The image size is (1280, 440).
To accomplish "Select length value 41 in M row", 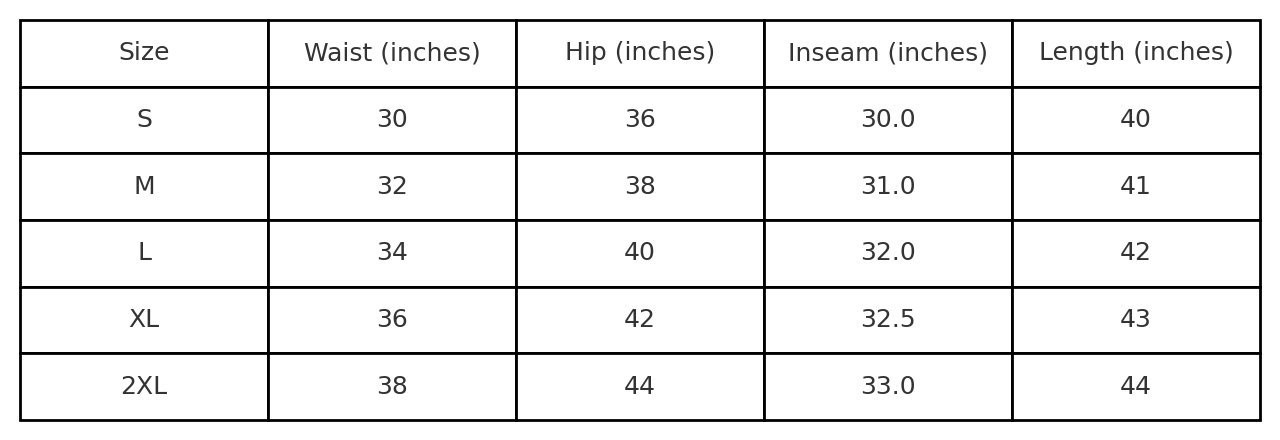I will tap(1136, 187).
